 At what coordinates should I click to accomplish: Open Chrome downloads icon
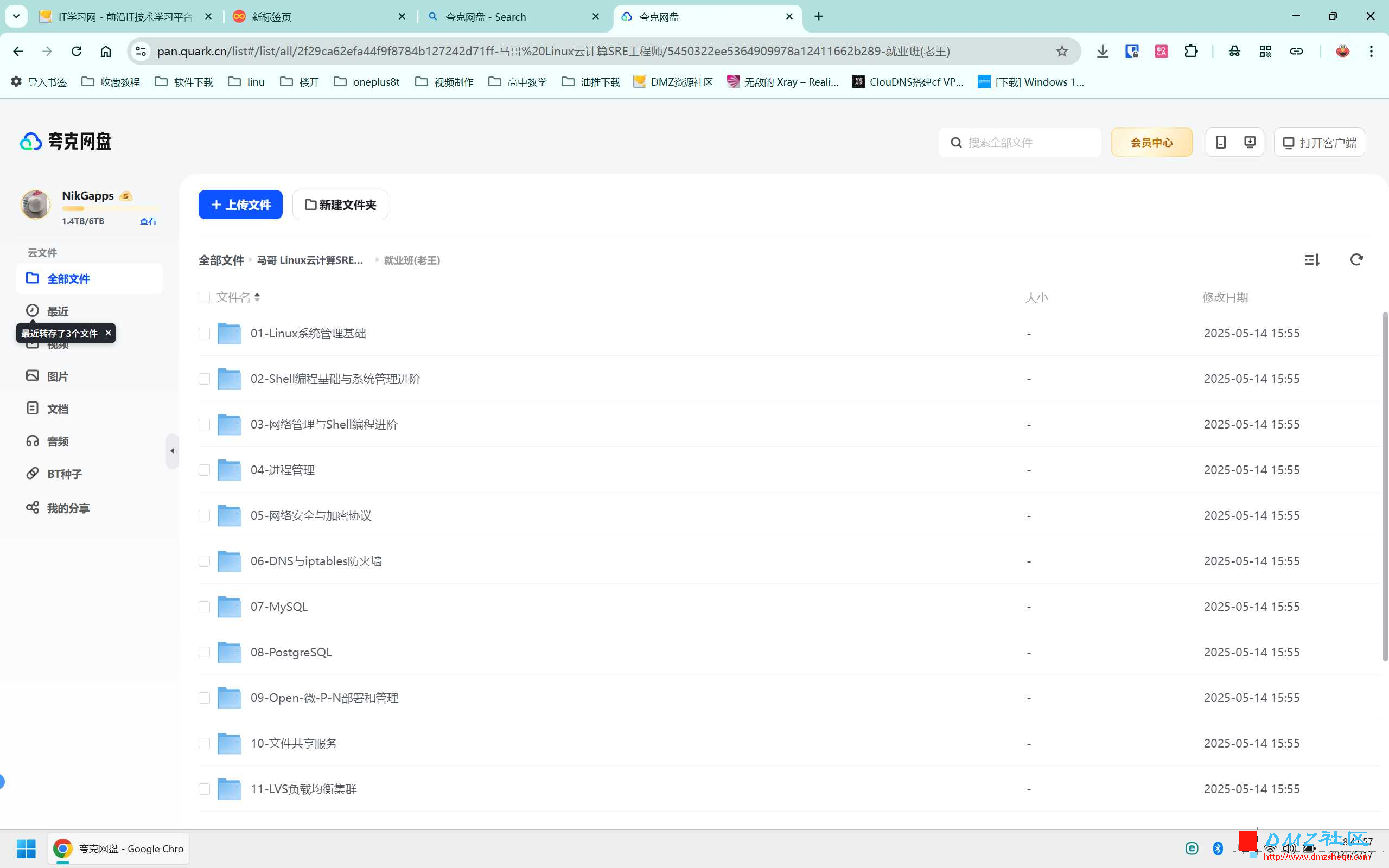coord(1102,51)
